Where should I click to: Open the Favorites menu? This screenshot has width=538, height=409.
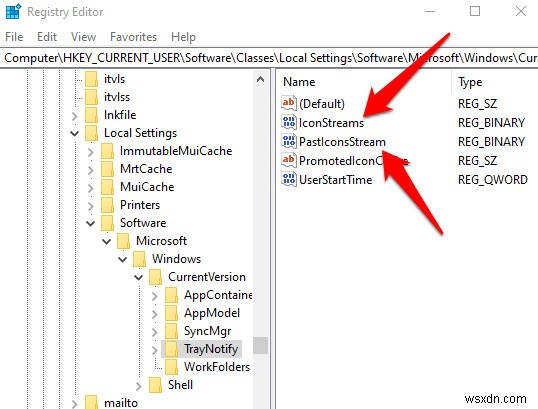coord(133,37)
